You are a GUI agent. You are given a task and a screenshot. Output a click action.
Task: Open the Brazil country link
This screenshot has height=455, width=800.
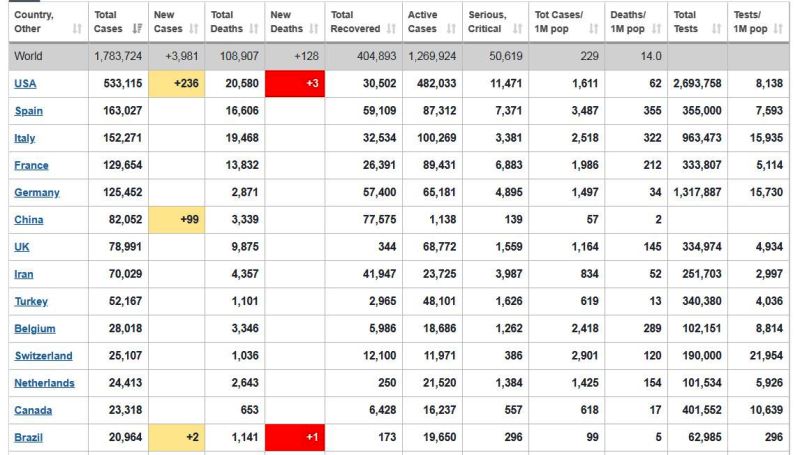pyautogui.click(x=28, y=437)
